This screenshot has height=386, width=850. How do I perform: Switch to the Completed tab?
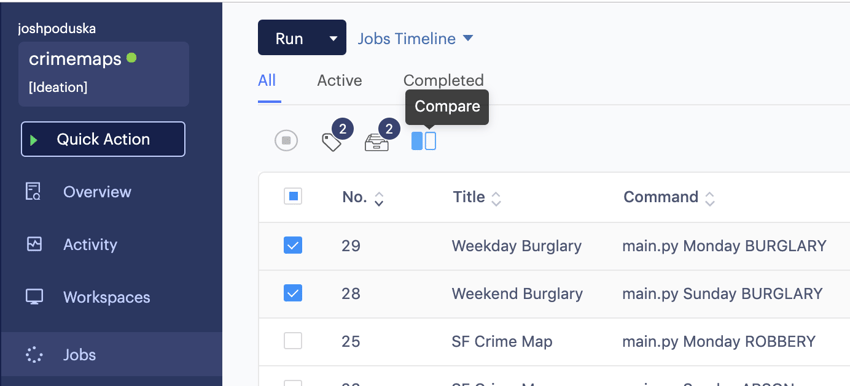443,81
